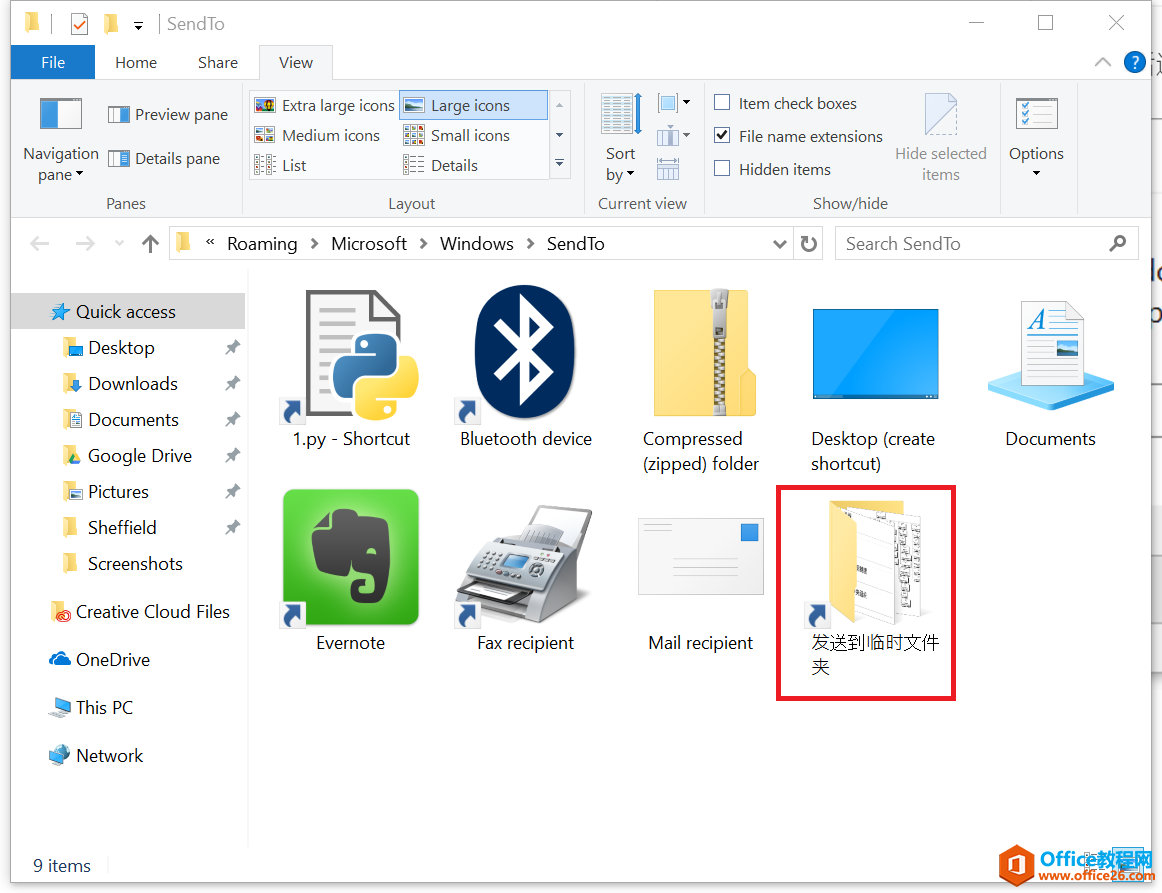The height and width of the screenshot is (893, 1162).
Task: Unpin Downloads using its pin icon
Action: pyautogui.click(x=233, y=383)
